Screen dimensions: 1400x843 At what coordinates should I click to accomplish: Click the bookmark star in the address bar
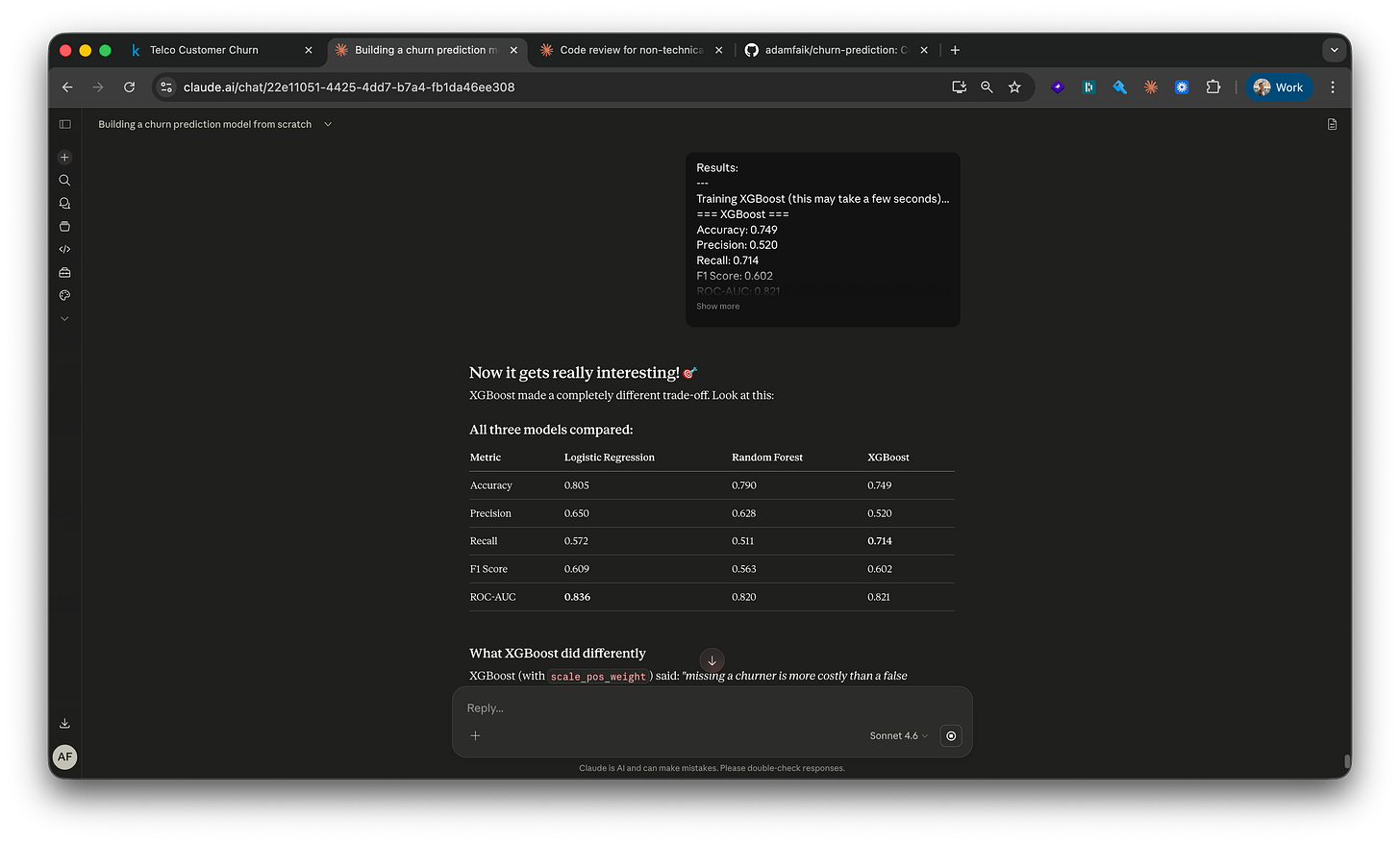(1014, 87)
